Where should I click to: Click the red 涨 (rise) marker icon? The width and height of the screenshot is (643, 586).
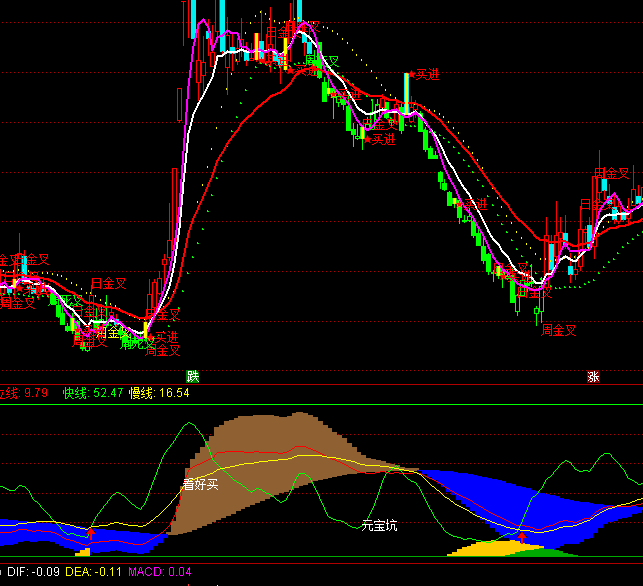tap(593, 377)
